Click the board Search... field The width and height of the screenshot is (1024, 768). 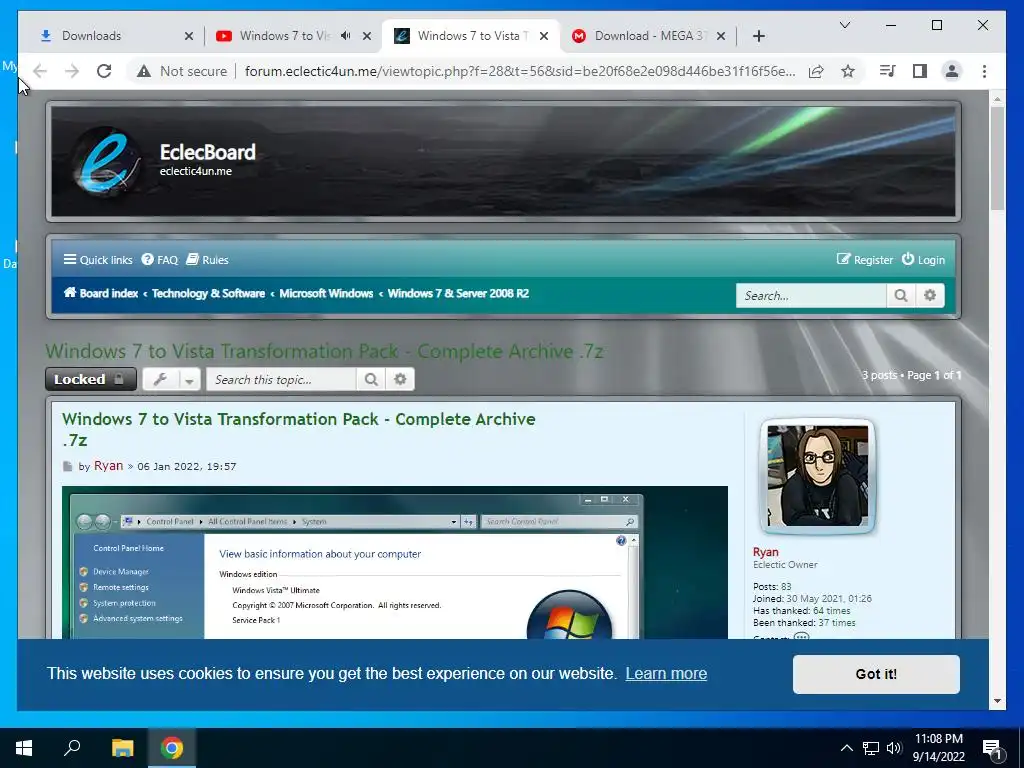[811, 295]
